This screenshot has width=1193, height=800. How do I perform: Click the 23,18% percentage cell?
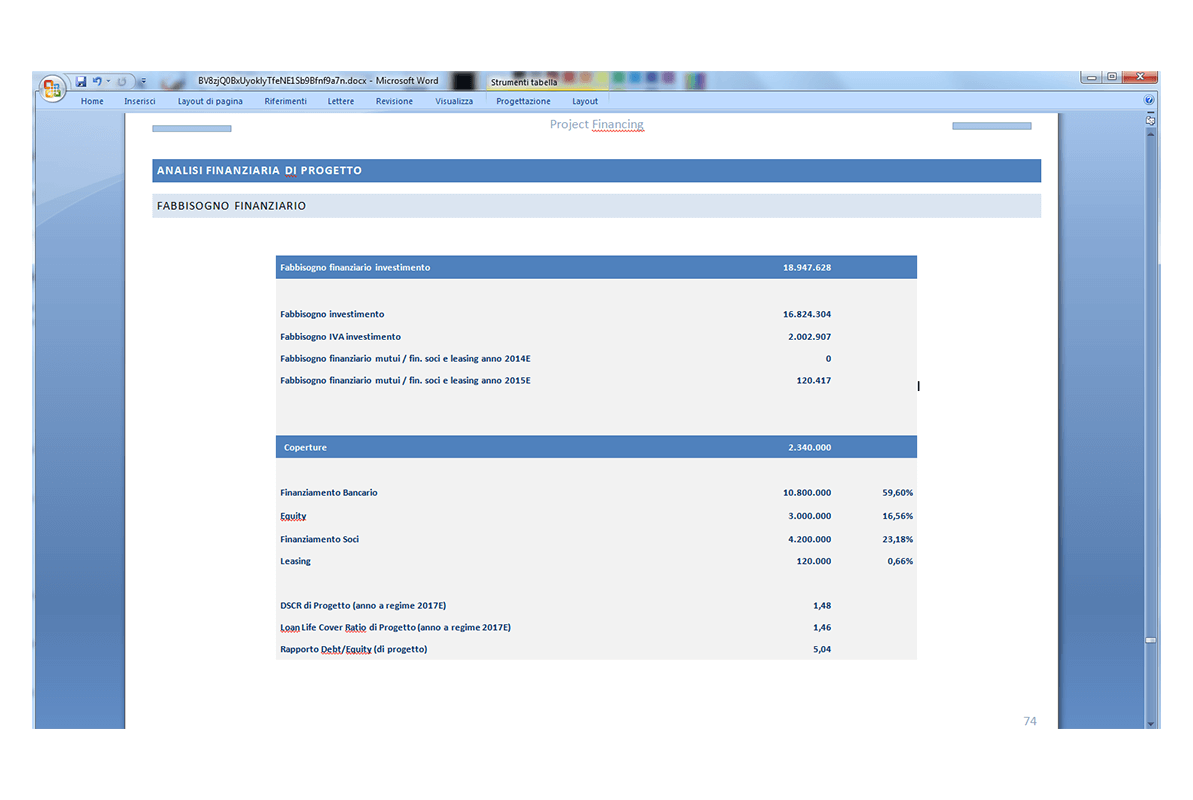(x=897, y=539)
